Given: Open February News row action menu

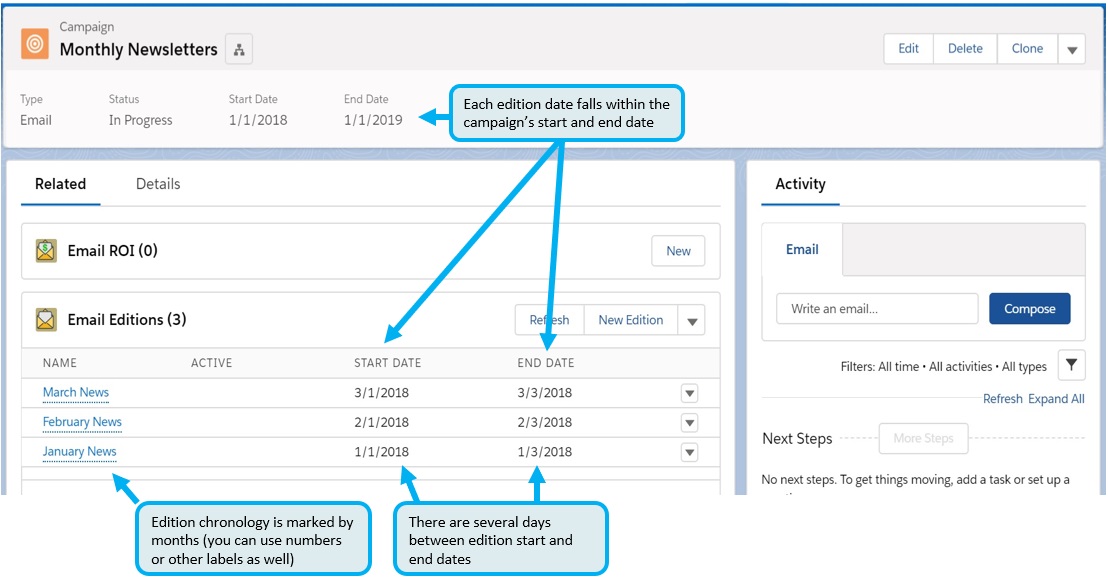Looking at the screenshot, I should click(x=689, y=423).
